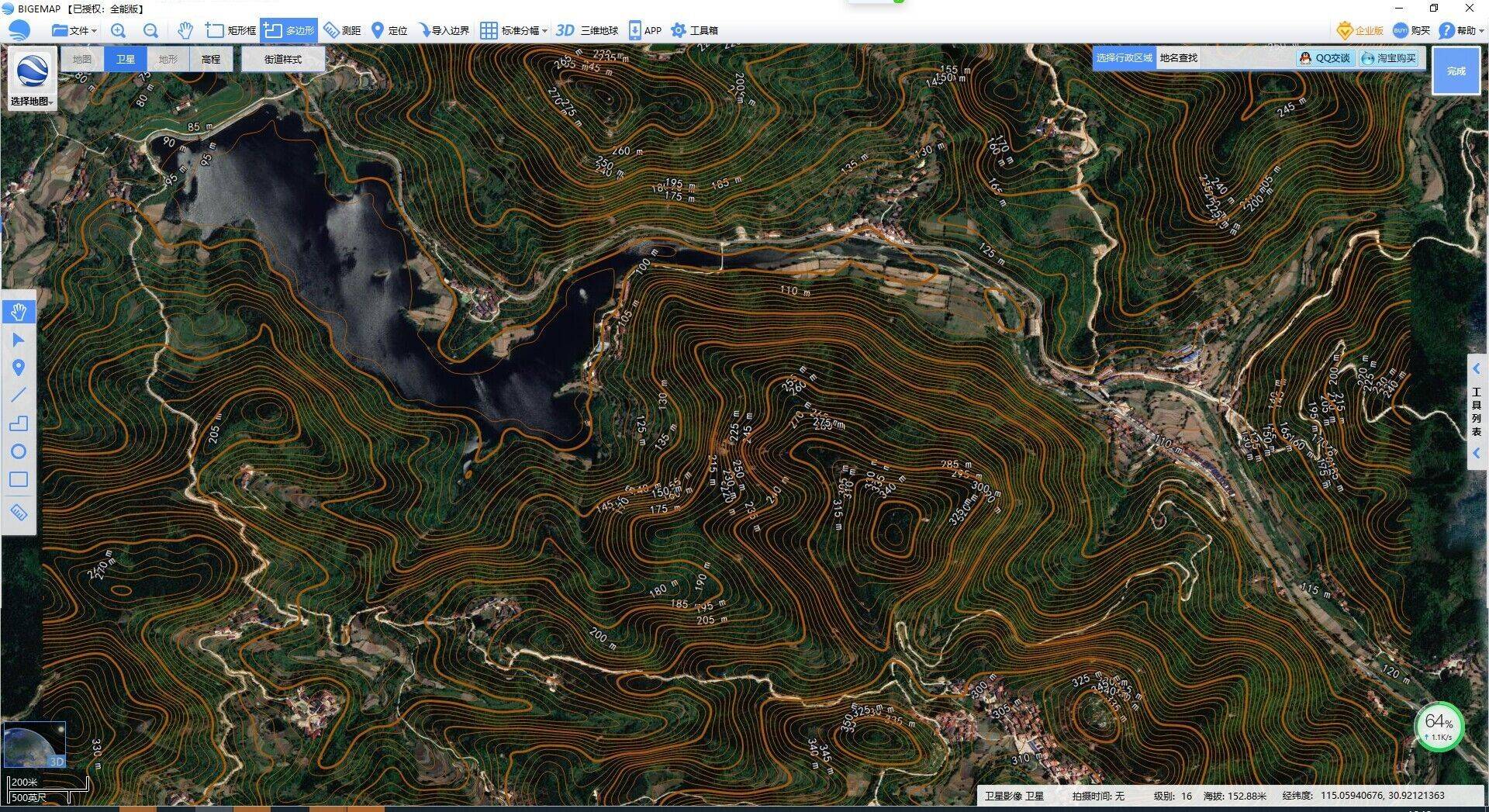Image resolution: width=1489 pixels, height=812 pixels.
Task: Select the line drawing tool in left sidebar
Action: pyautogui.click(x=19, y=395)
